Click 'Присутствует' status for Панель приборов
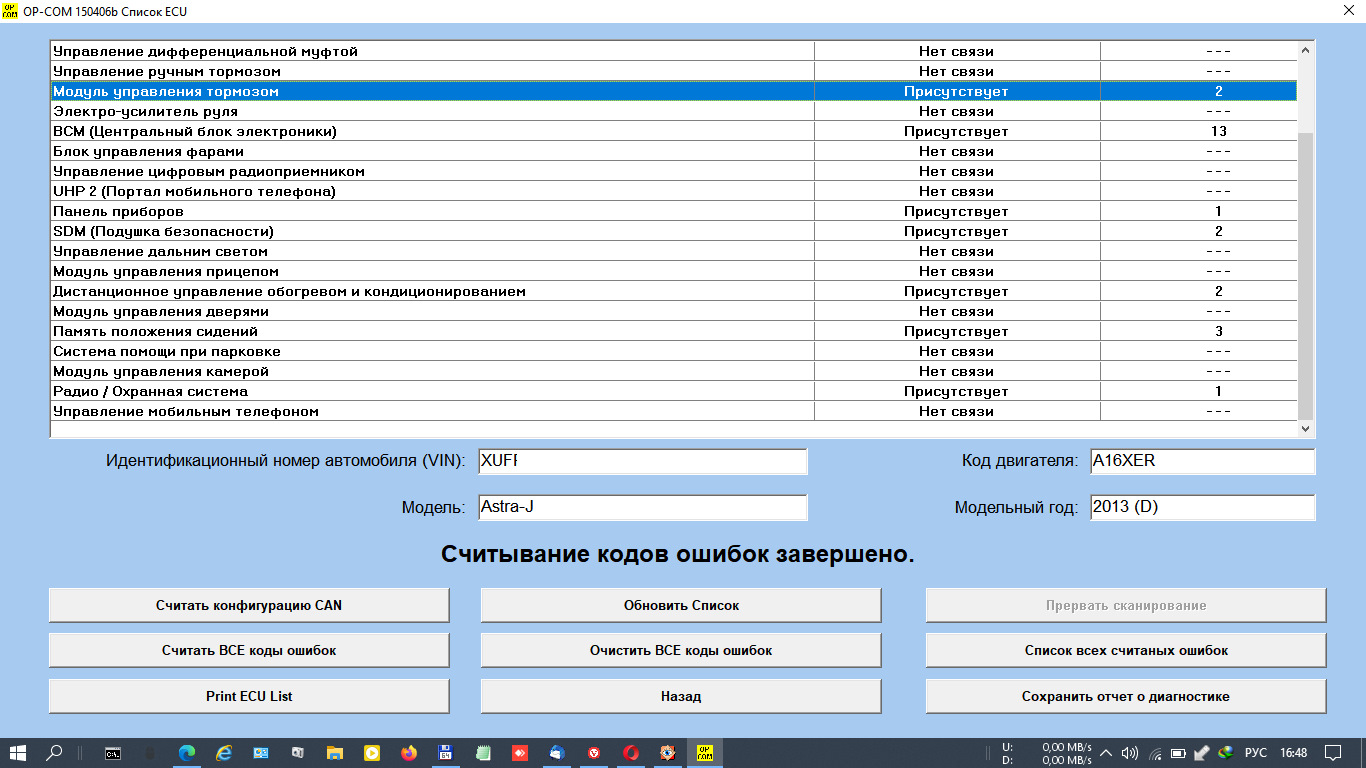 (956, 211)
